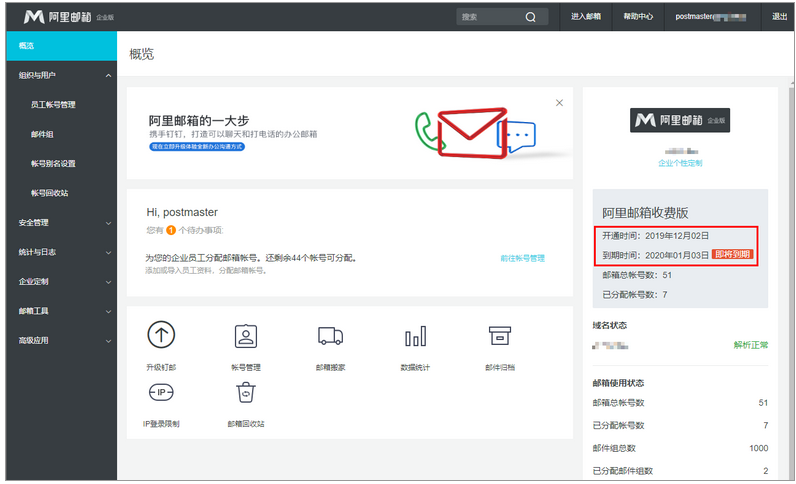Open the IP登录限制 icon
The height and width of the screenshot is (484, 796).
tap(161, 392)
